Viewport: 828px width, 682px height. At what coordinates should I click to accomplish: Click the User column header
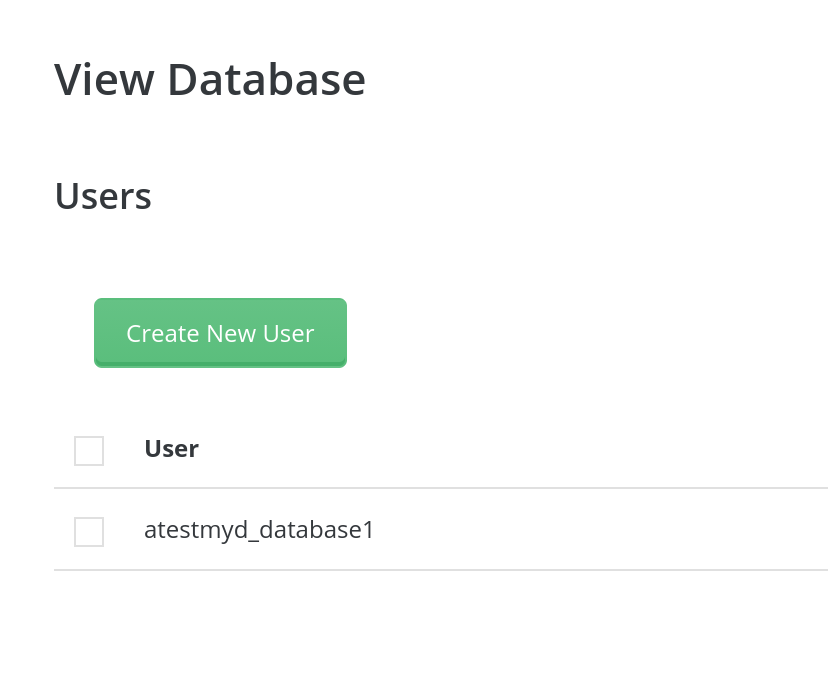tap(171, 449)
